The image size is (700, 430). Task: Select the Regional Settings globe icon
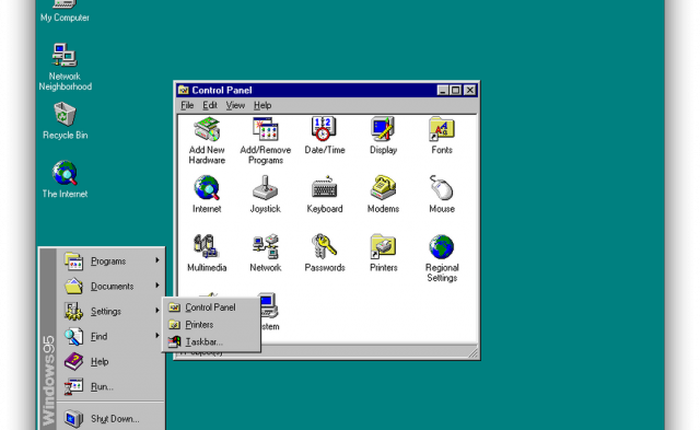(441, 248)
